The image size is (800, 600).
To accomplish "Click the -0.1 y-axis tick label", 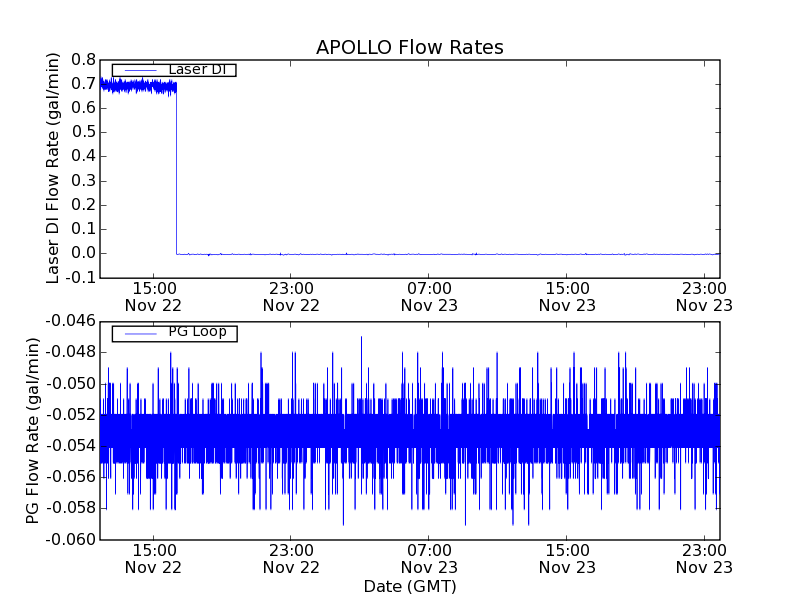I will (82, 278).
